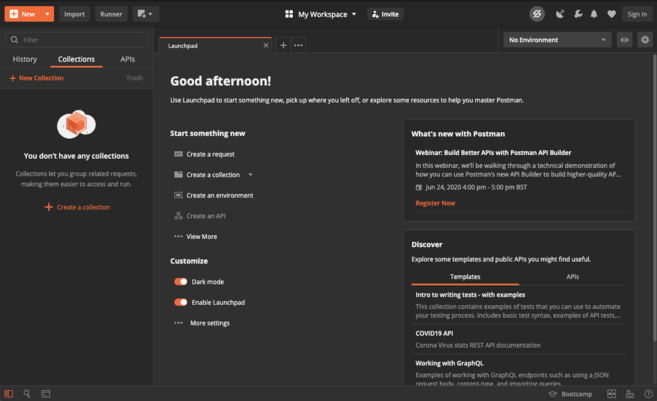Expand the New button dropdown arrow

click(x=47, y=14)
